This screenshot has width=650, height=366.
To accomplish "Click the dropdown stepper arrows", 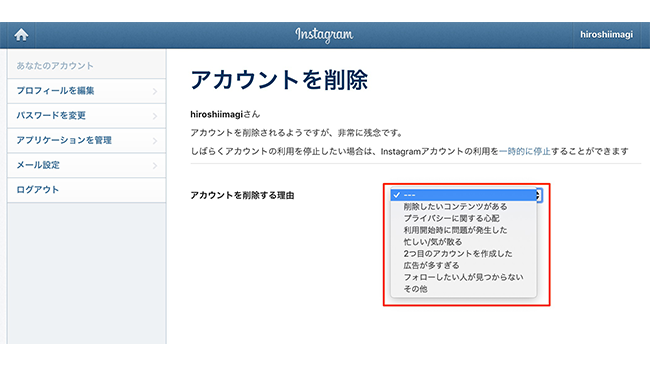I will pyautogui.click(x=539, y=195).
